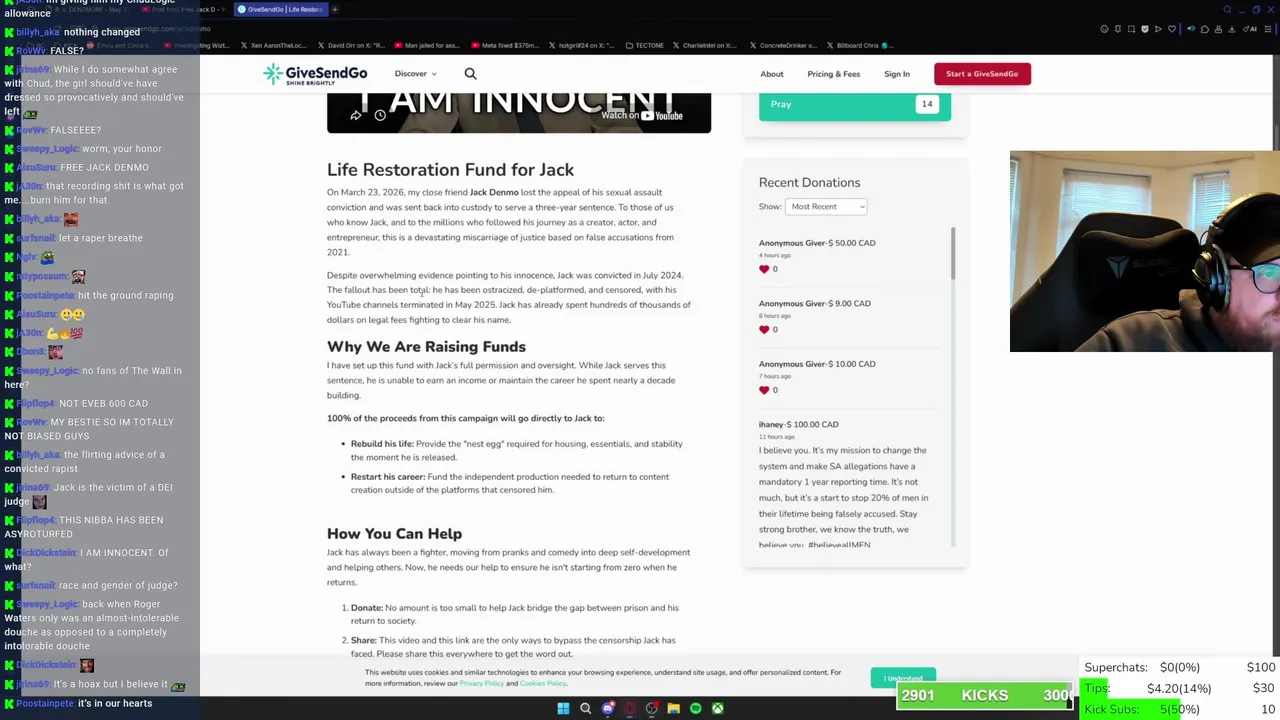Click Watch on YouTube link
Screen dimensions: 1280x720
coord(642,115)
